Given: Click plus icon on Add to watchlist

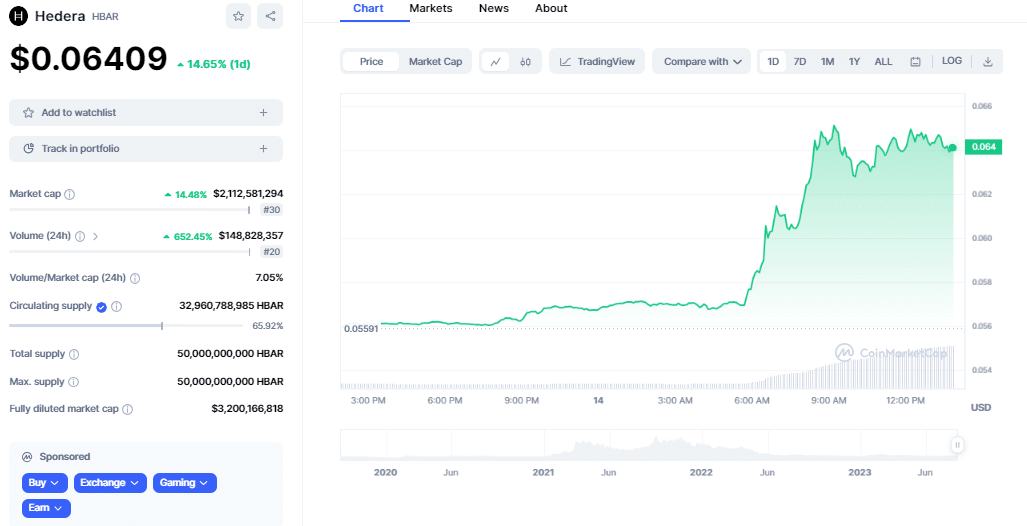Looking at the screenshot, I should tap(263, 113).
